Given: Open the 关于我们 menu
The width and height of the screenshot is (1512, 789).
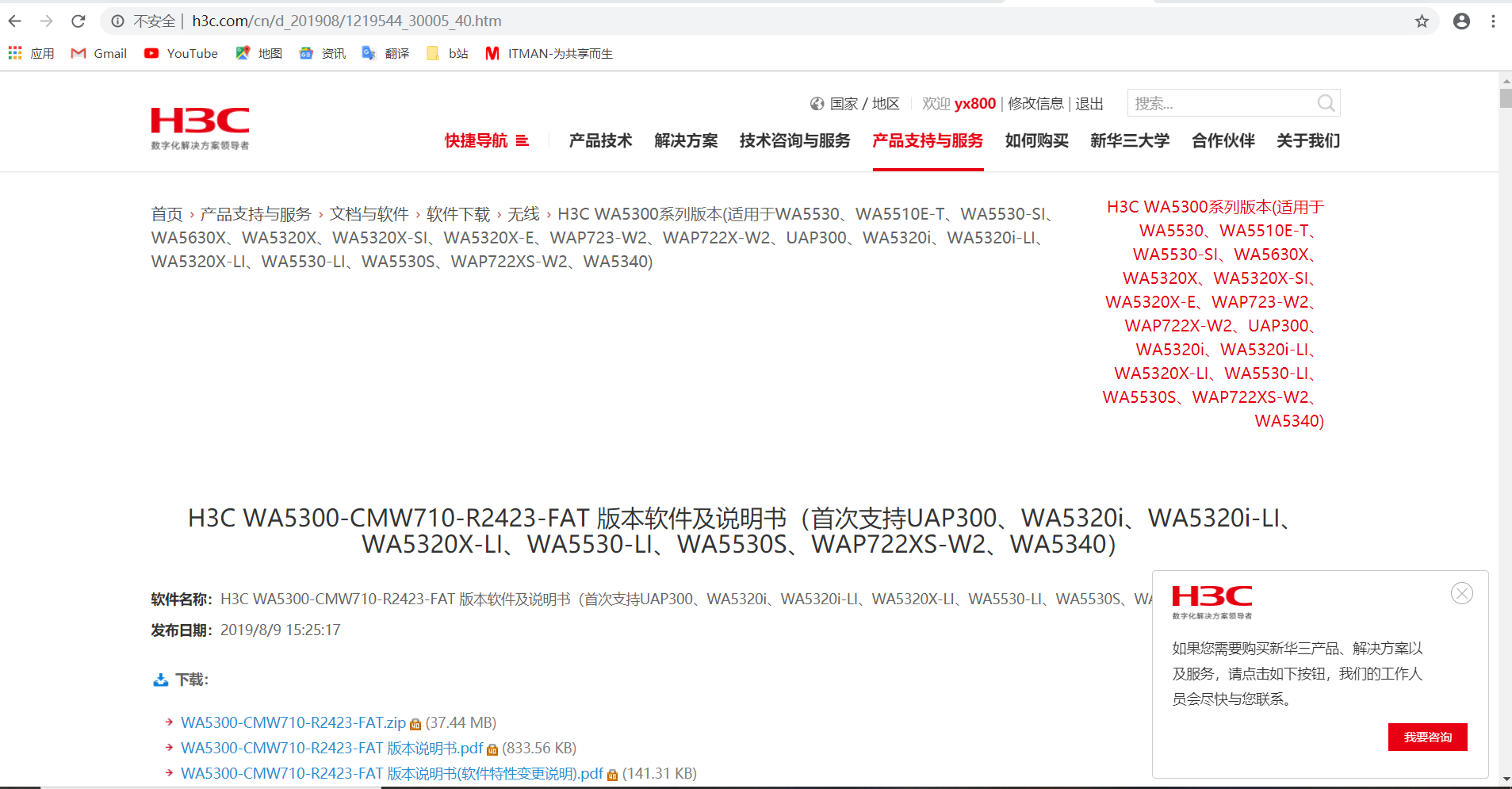Looking at the screenshot, I should pyautogui.click(x=1308, y=140).
